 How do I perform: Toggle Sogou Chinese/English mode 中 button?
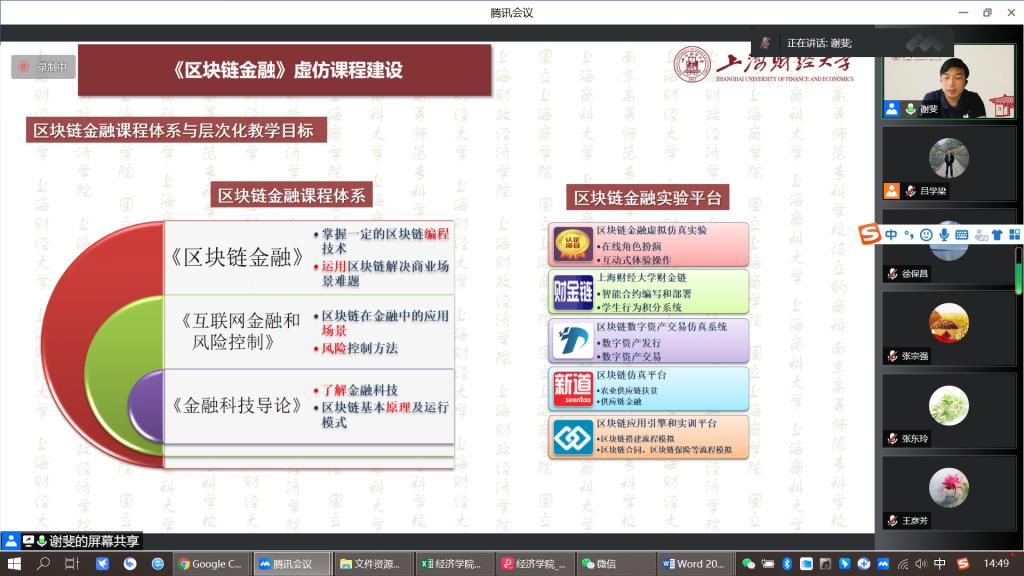tap(891, 234)
